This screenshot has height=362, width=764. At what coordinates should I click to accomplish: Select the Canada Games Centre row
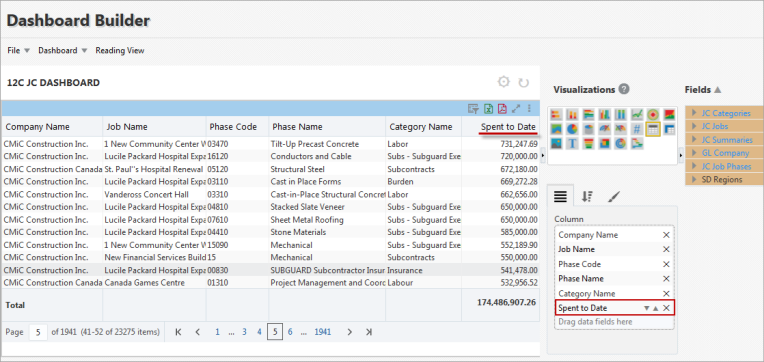pyautogui.click(x=270, y=283)
